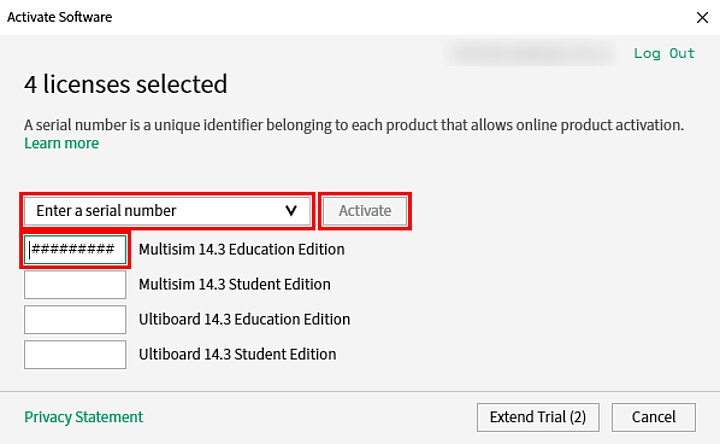Image resolution: width=720 pixels, height=444 pixels.
Task: Focus the Multisim 14.3 Education Edition serial field
Action: point(75,249)
